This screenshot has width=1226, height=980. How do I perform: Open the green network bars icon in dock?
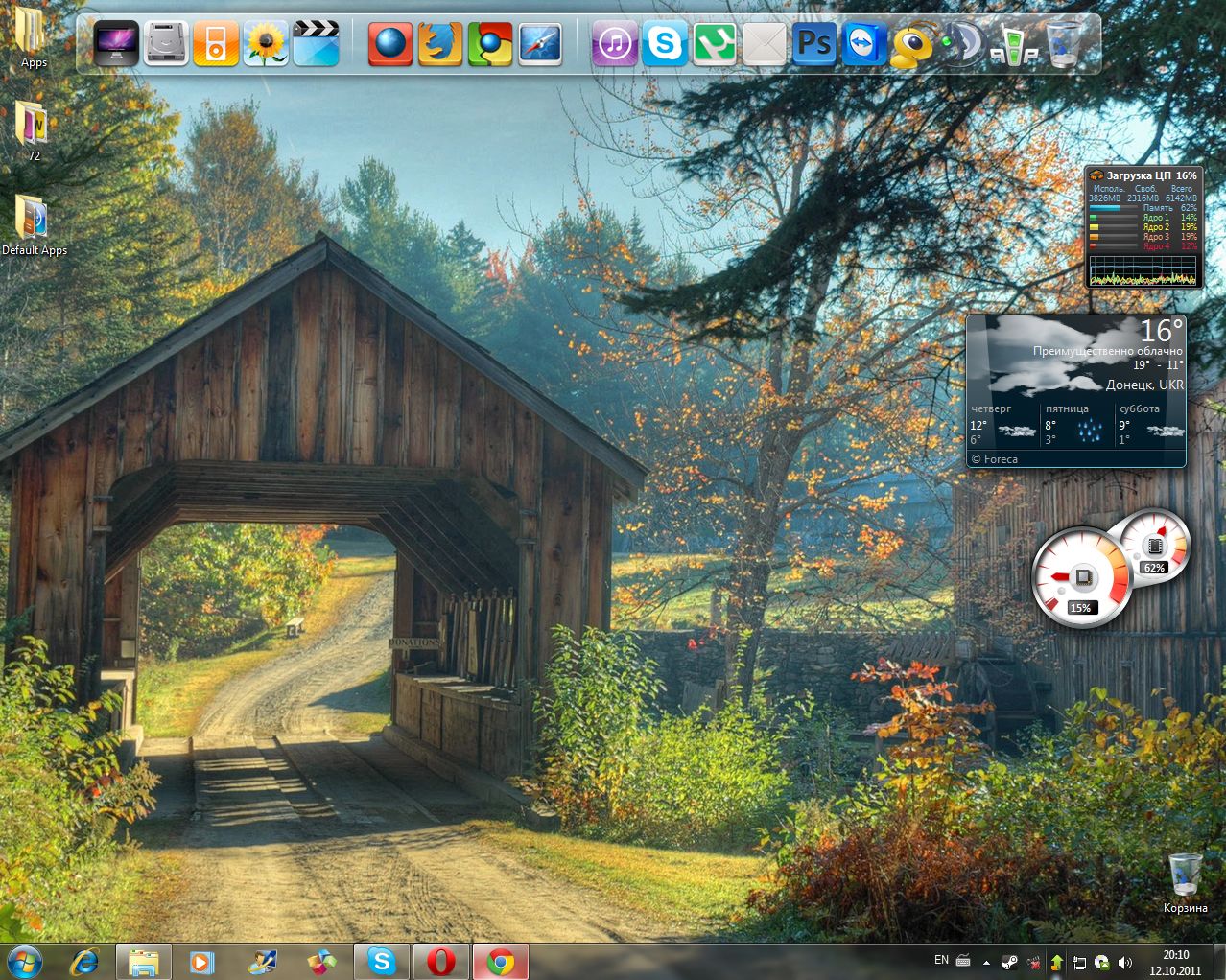[x=1013, y=44]
